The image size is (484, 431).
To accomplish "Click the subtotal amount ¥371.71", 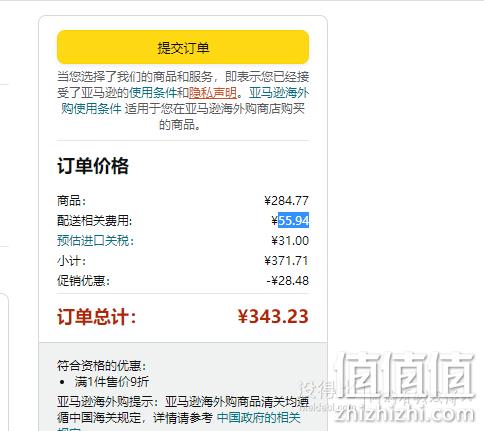I will [x=287, y=261].
